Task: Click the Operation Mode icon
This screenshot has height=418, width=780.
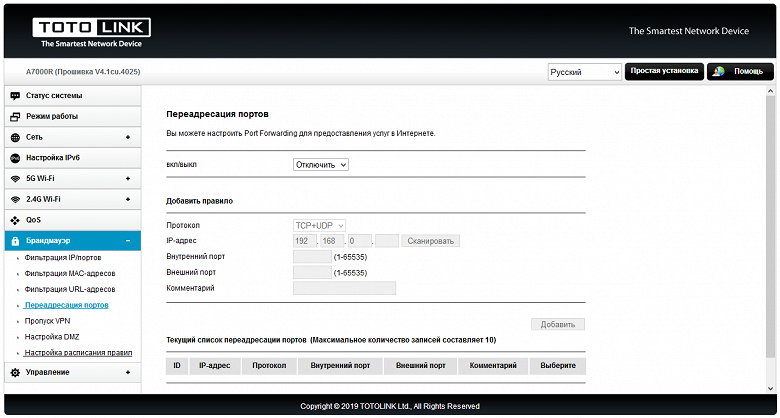Action: click(x=15, y=116)
